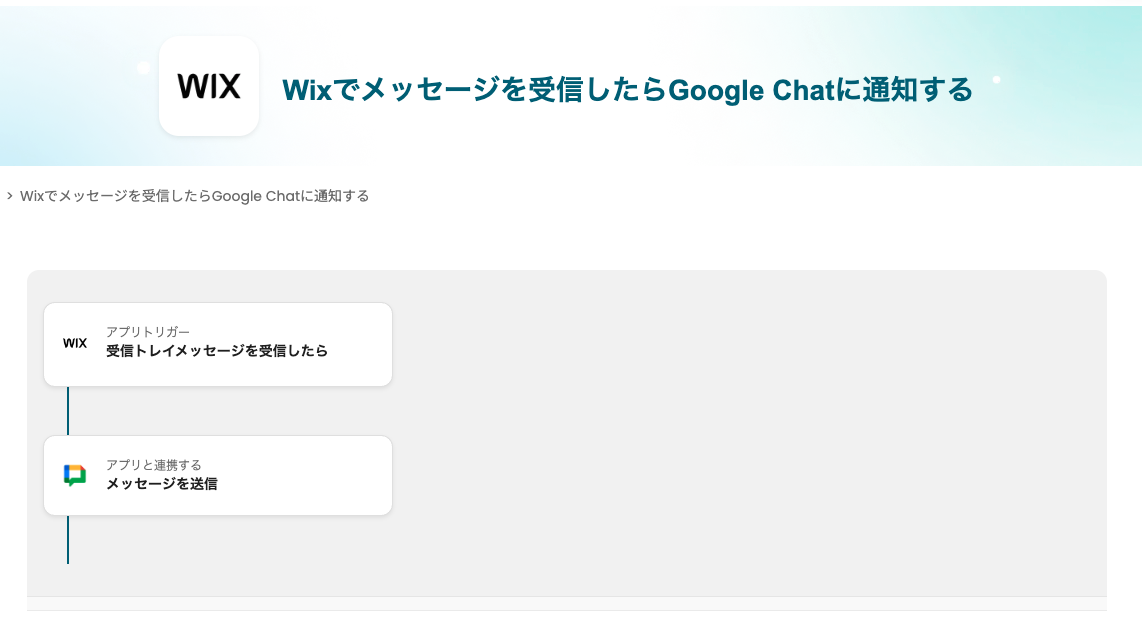Click the footer strip below the flow canvas
The image size is (1142, 636).
(x=566, y=603)
